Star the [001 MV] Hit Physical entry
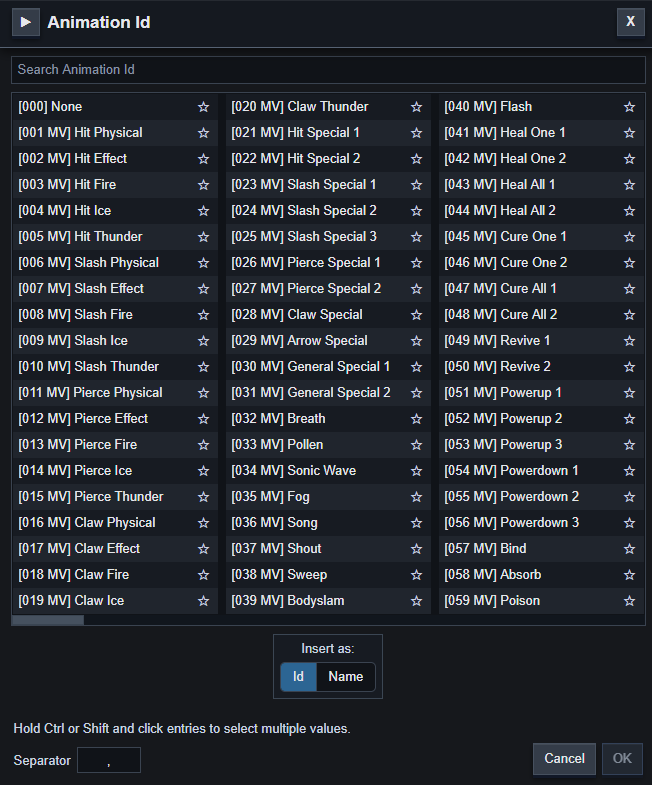652x785 pixels. [203, 133]
